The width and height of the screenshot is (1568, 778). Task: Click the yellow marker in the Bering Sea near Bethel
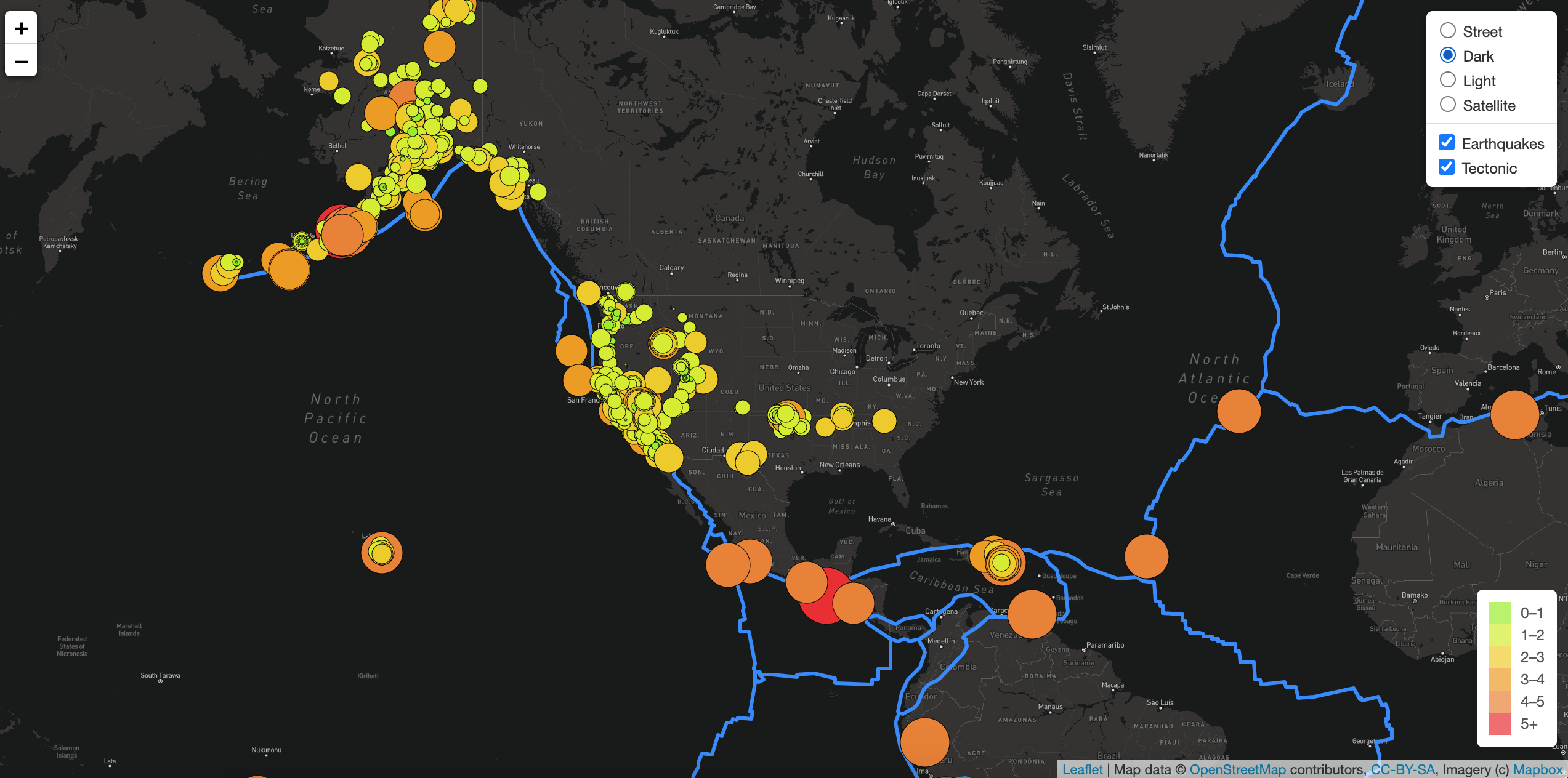(x=358, y=177)
